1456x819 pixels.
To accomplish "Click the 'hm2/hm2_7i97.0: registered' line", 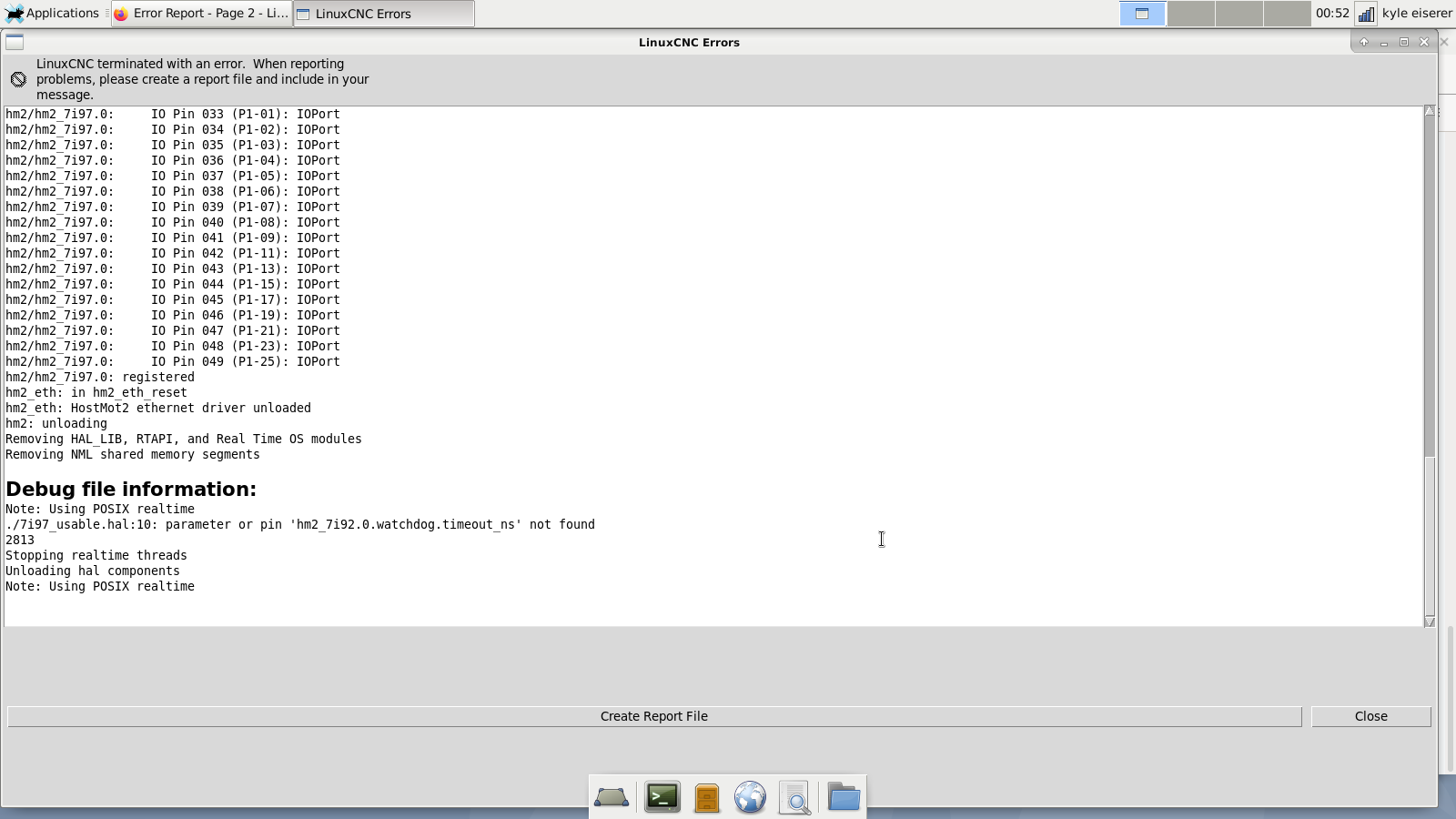I will coord(100,377).
